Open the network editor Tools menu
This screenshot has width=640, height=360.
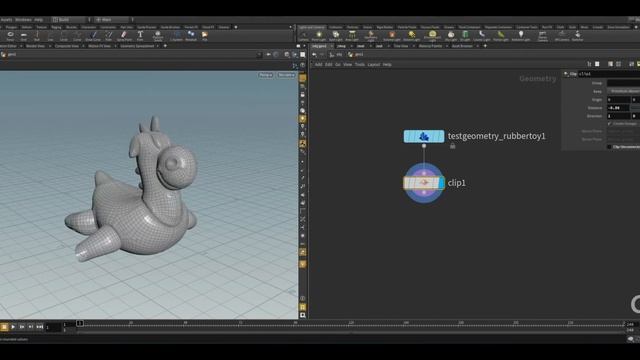click(360, 64)
